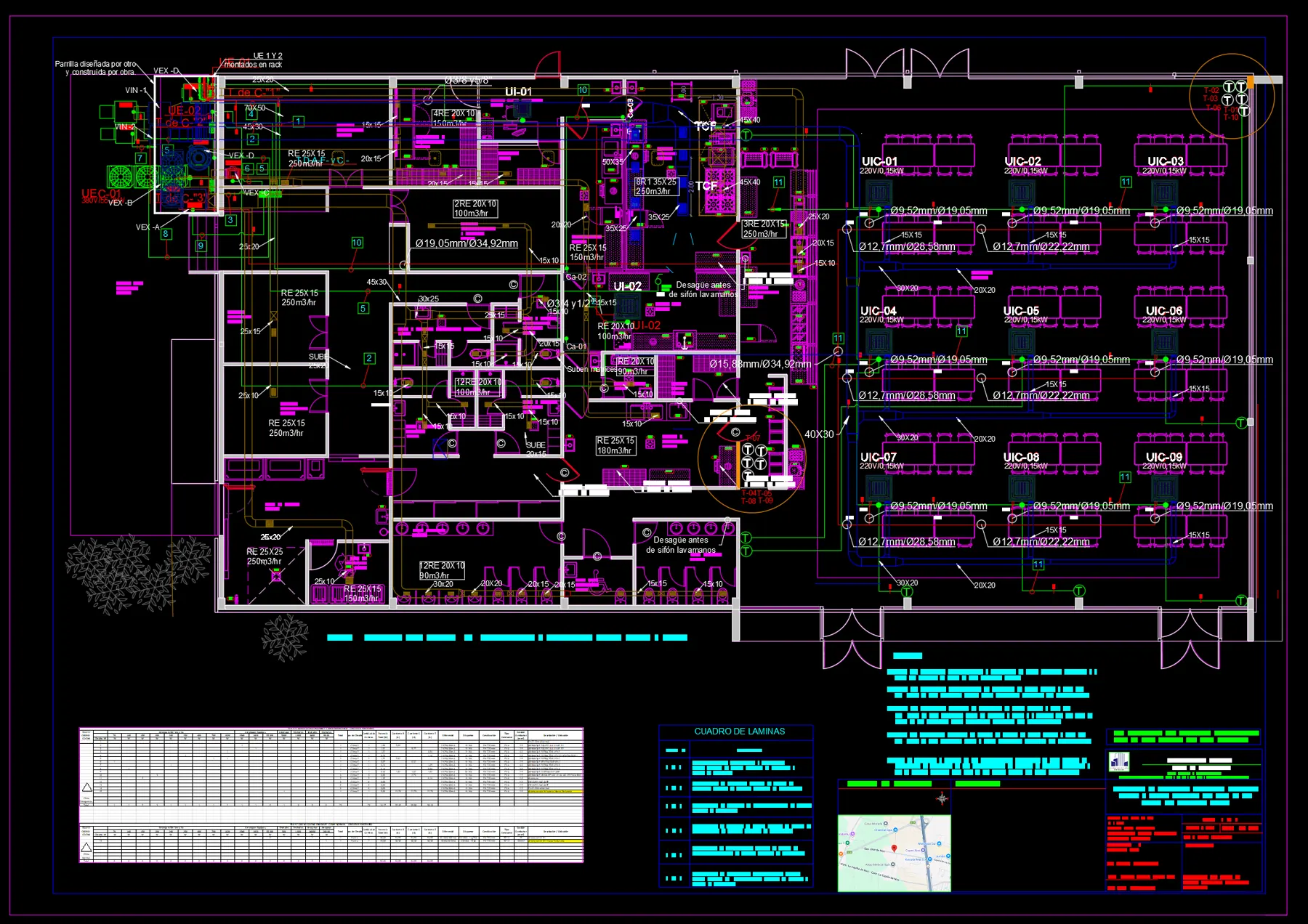Click the 8R1 35X25 250m3/hr grille tag
The image size is (1308, 924).
(x=656, y=187)
